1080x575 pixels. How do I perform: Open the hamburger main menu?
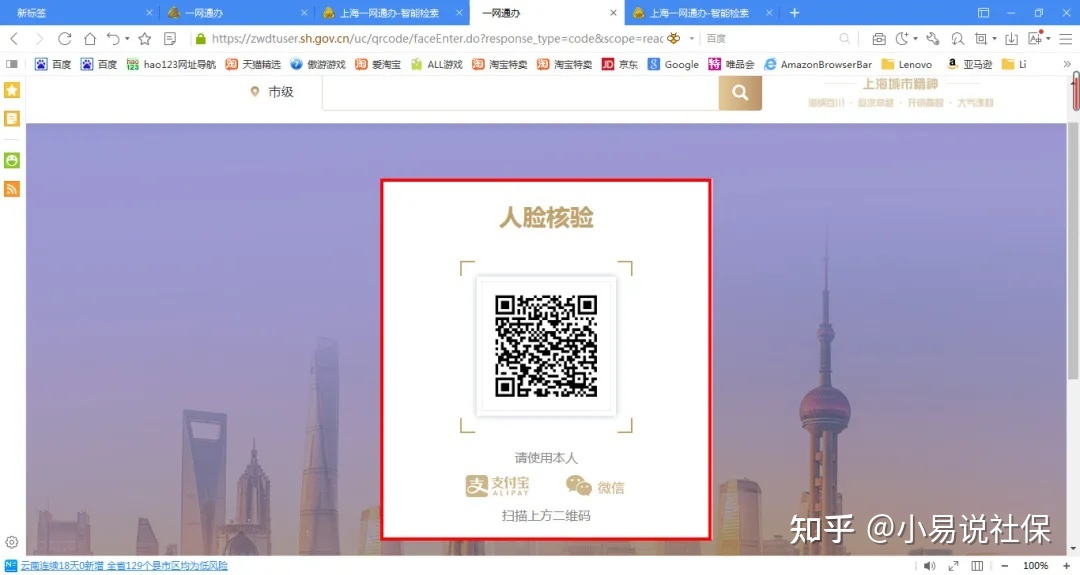tap(1066, 39)
